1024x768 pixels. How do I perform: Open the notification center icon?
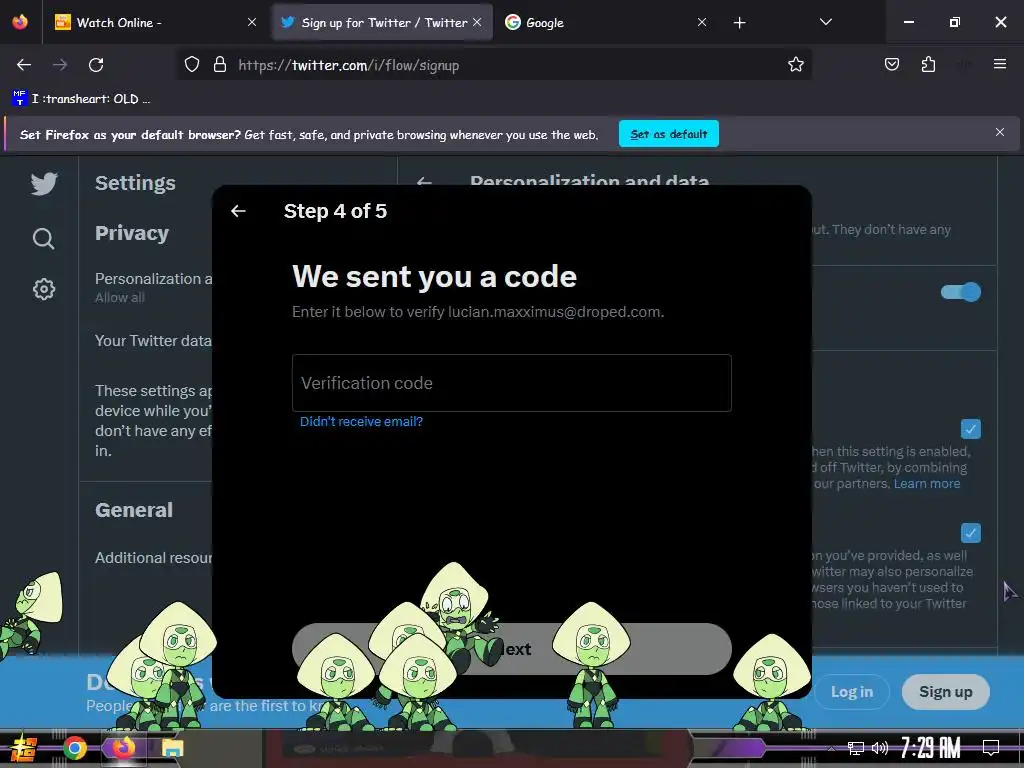tap(991, 748)
